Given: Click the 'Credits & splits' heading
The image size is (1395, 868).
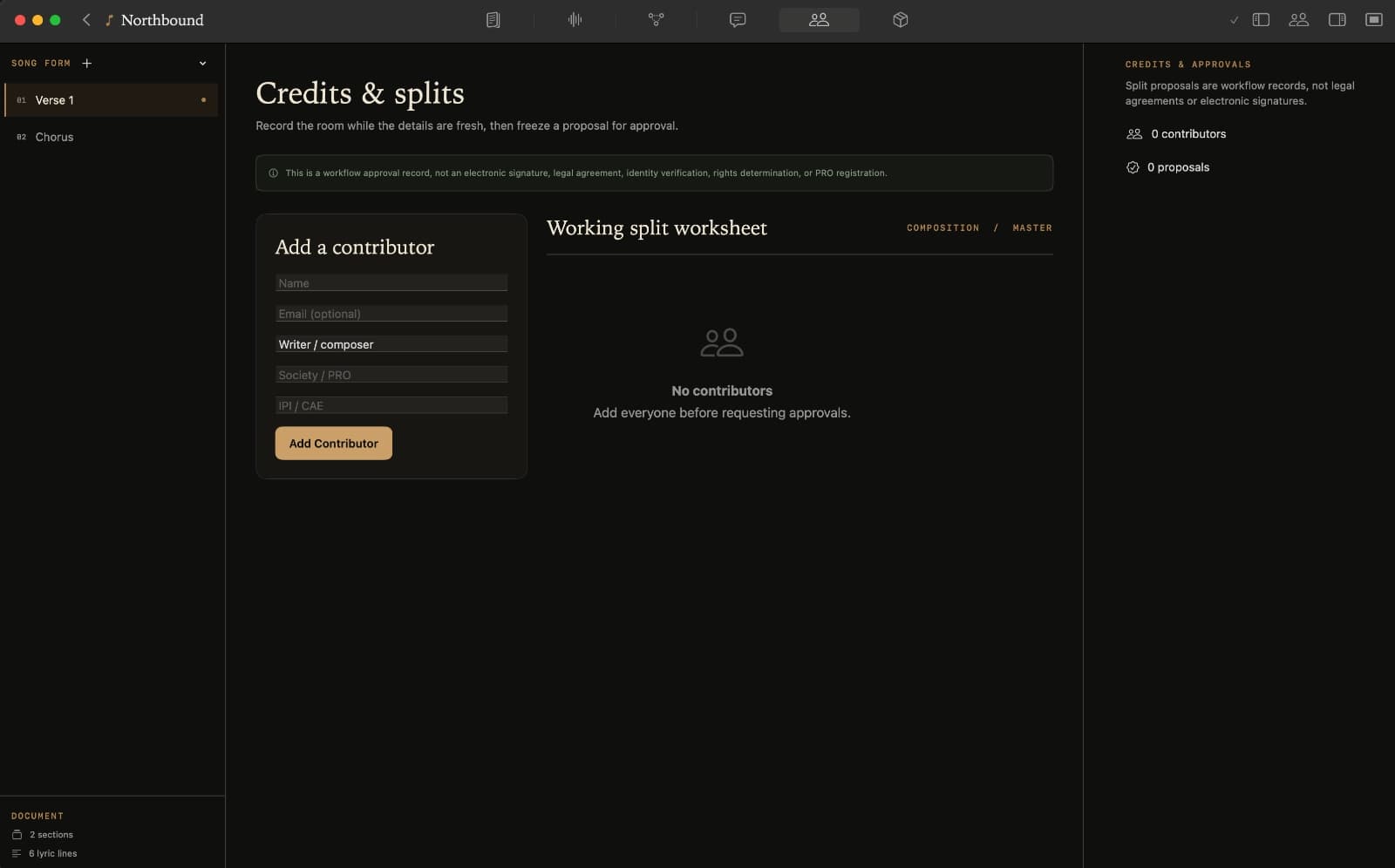Looking at the screenshot, I should tap(360, 93).
